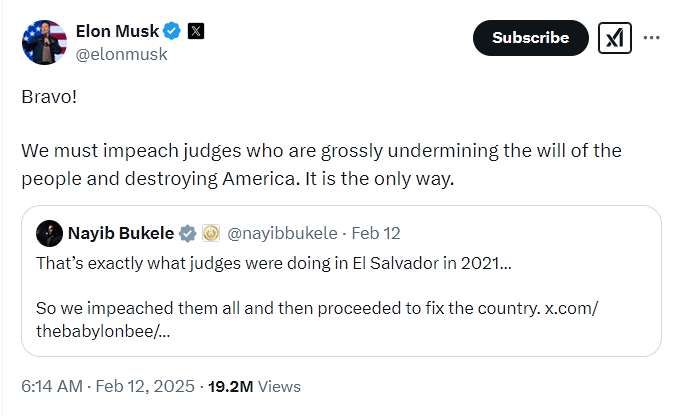Open the three-dot More options menu
Viewport: 680px width, 416px height.
click(x=651, y=38)
